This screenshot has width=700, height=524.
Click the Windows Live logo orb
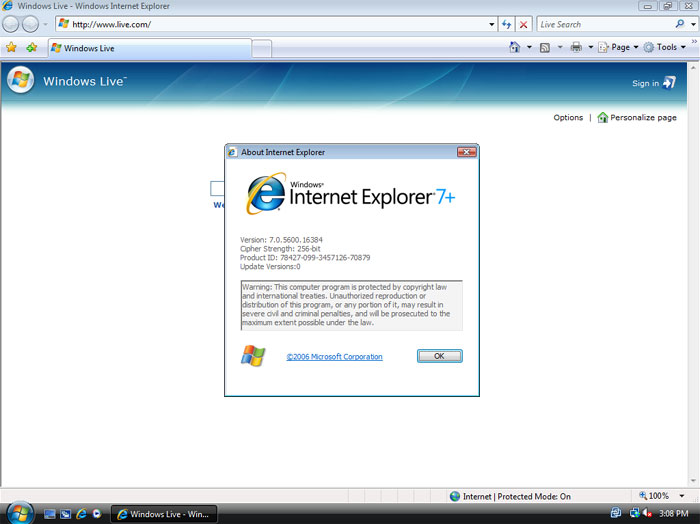coord(21,80)
